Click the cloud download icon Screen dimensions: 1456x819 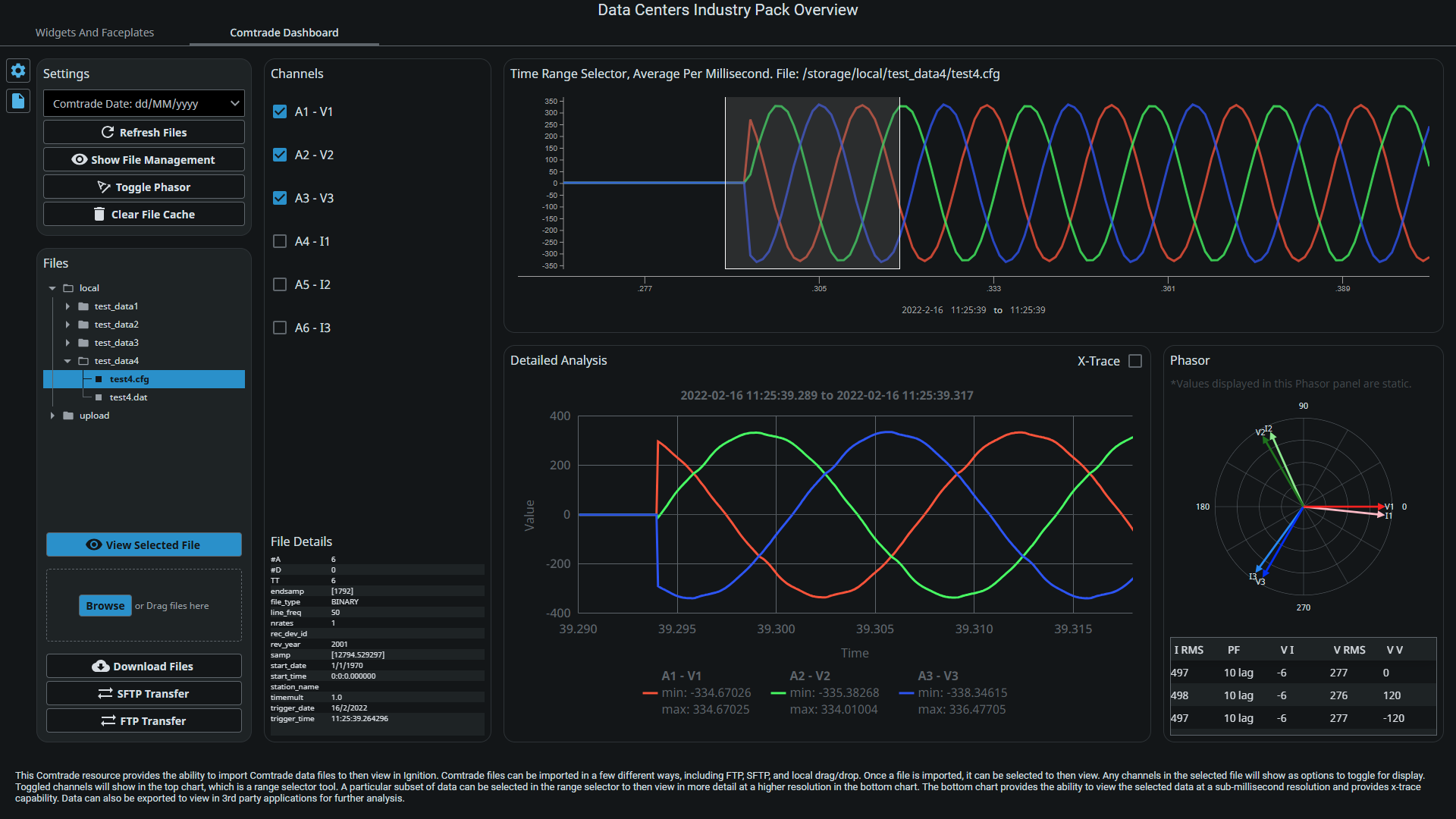(101, 666)
